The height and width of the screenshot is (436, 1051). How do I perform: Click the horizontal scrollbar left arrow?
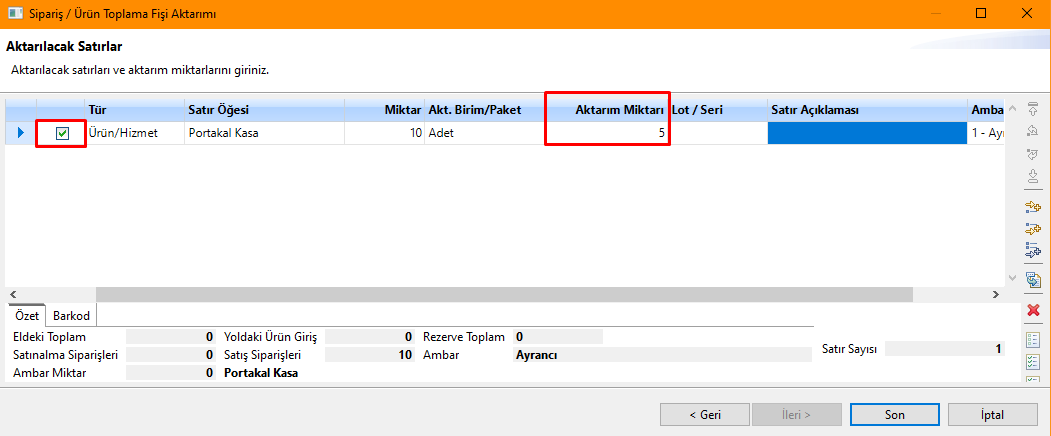click(13, 295)
